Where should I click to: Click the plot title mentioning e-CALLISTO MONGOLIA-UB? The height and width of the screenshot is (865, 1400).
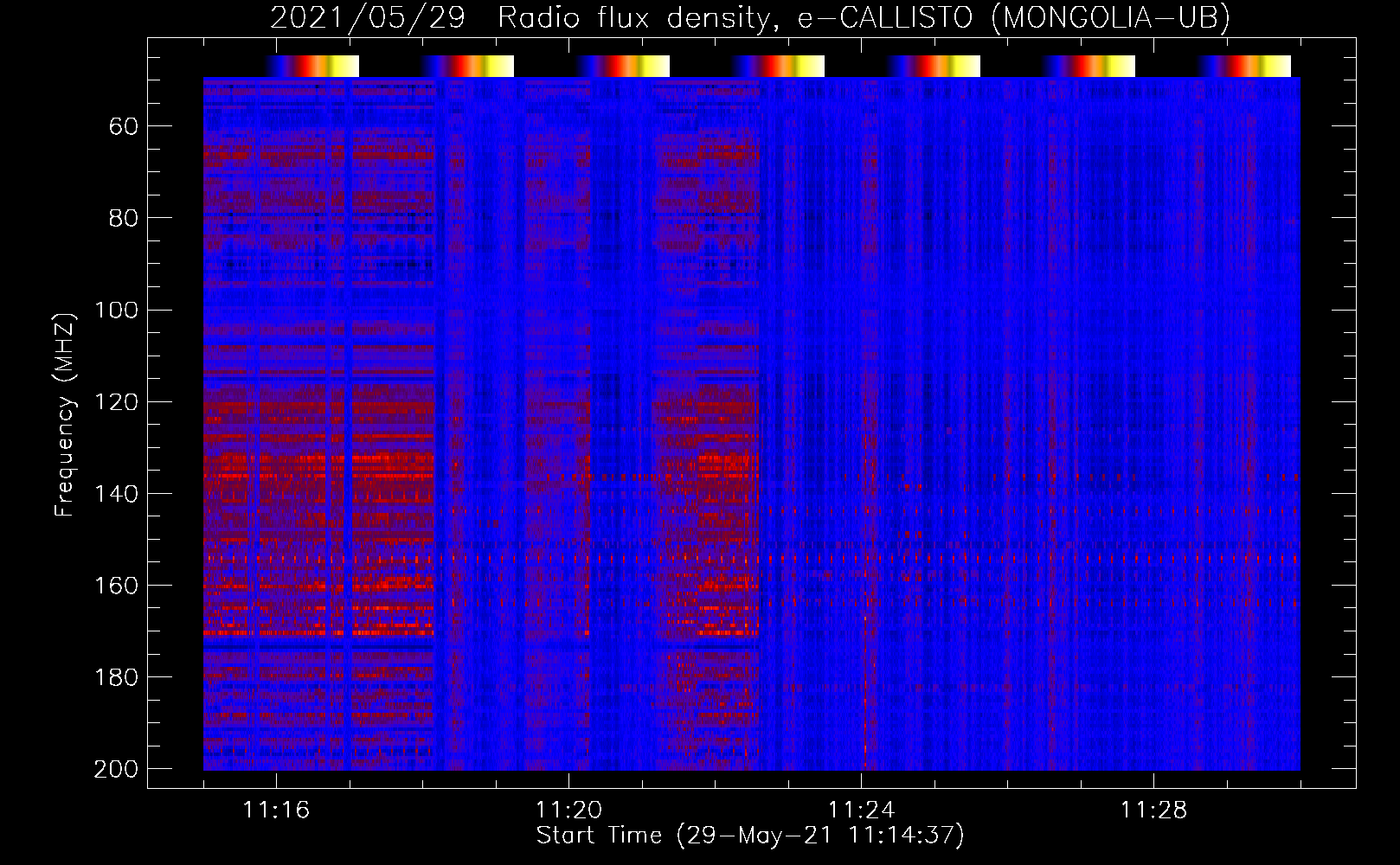(750, 17)
